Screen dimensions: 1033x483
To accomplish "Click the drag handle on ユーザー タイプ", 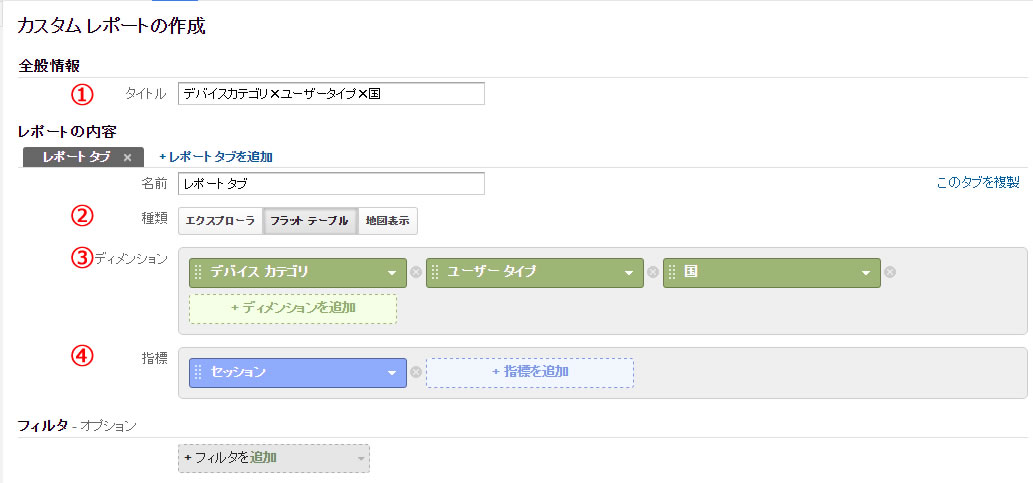I will point(435,272).
